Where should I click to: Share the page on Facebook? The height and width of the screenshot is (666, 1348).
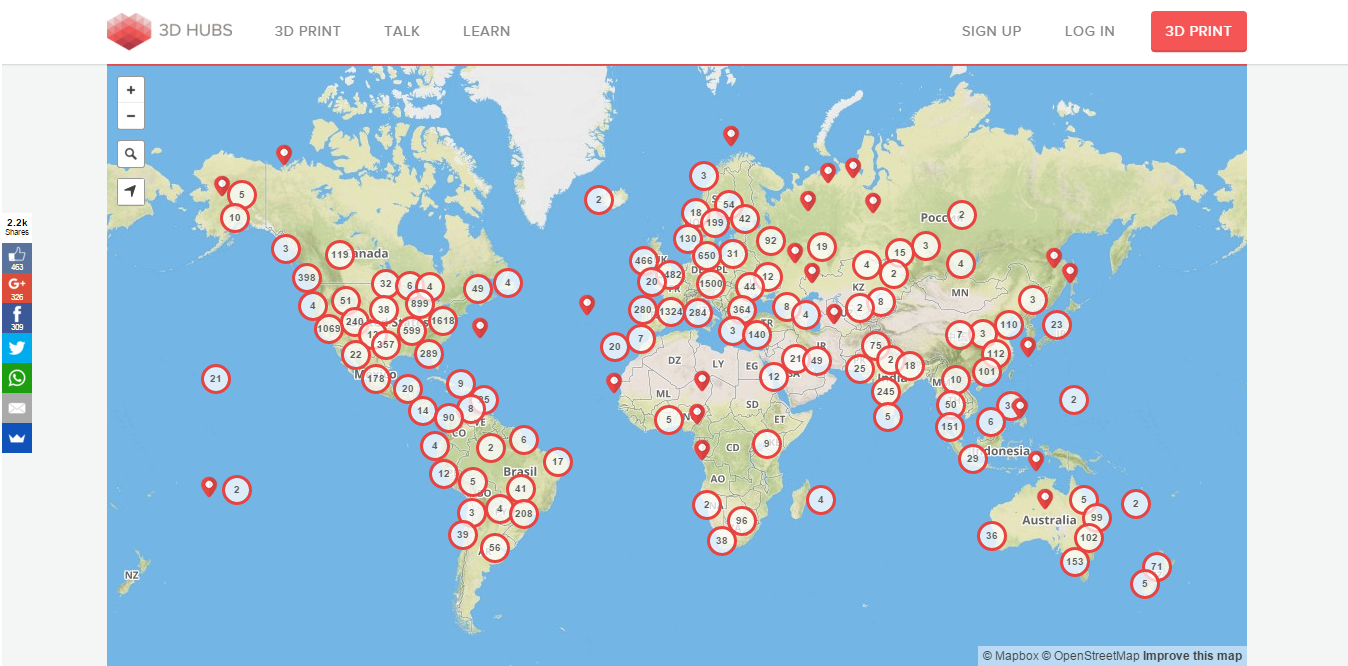(x=16, y=318)
